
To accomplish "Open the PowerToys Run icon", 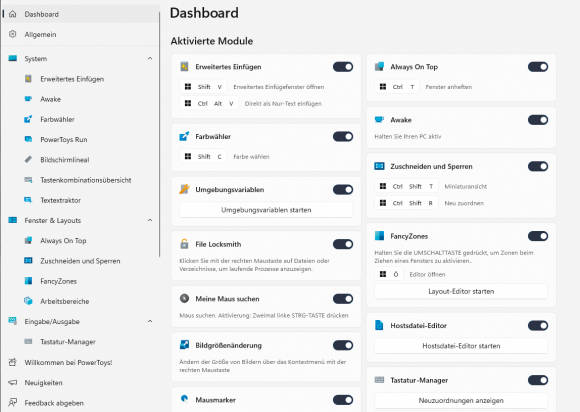I will coord(28,139).
